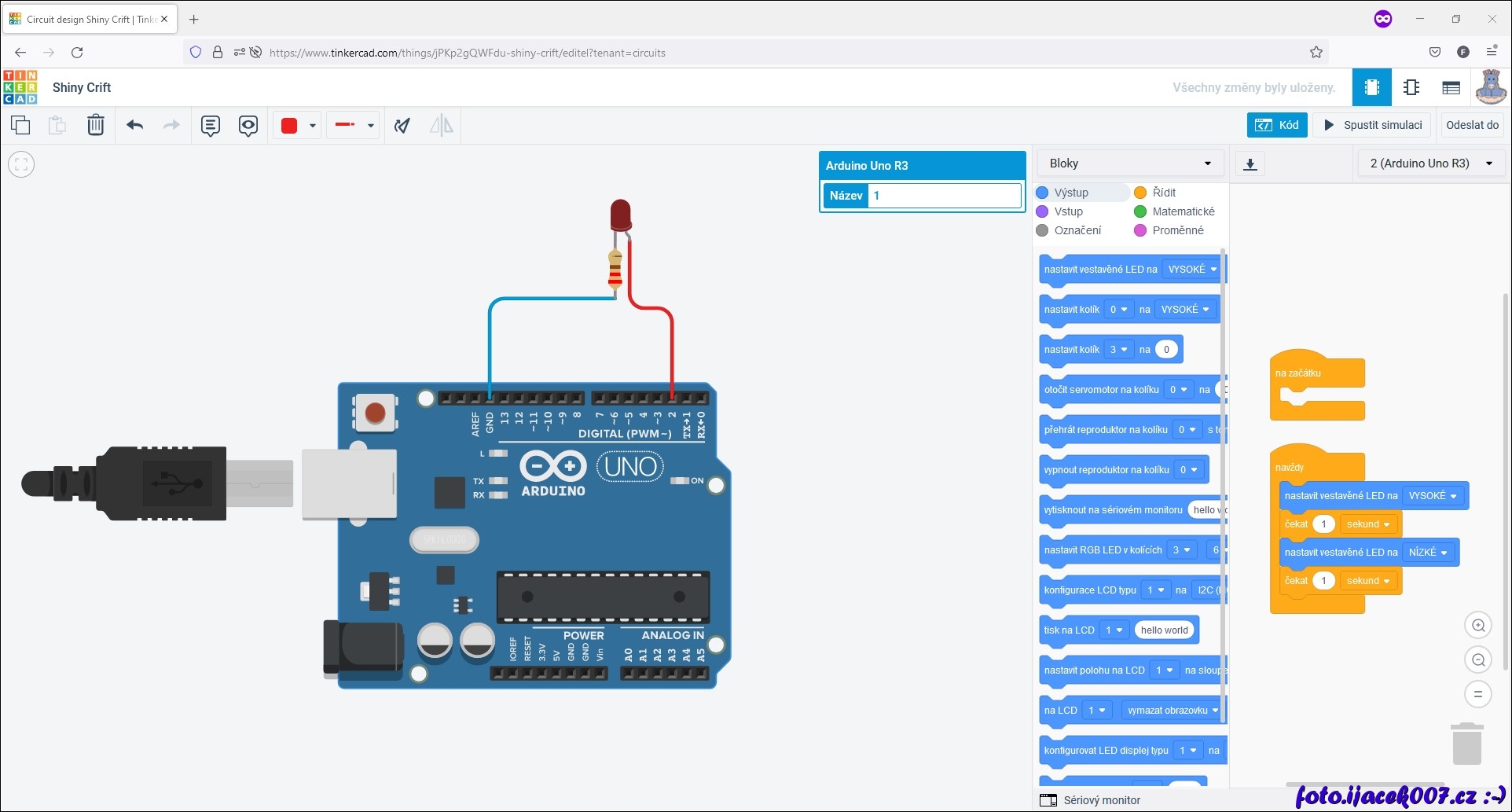Zoom out on the code blocks workspace
This screenshot has width=1512, height=812.
[x=1477, y=660]
